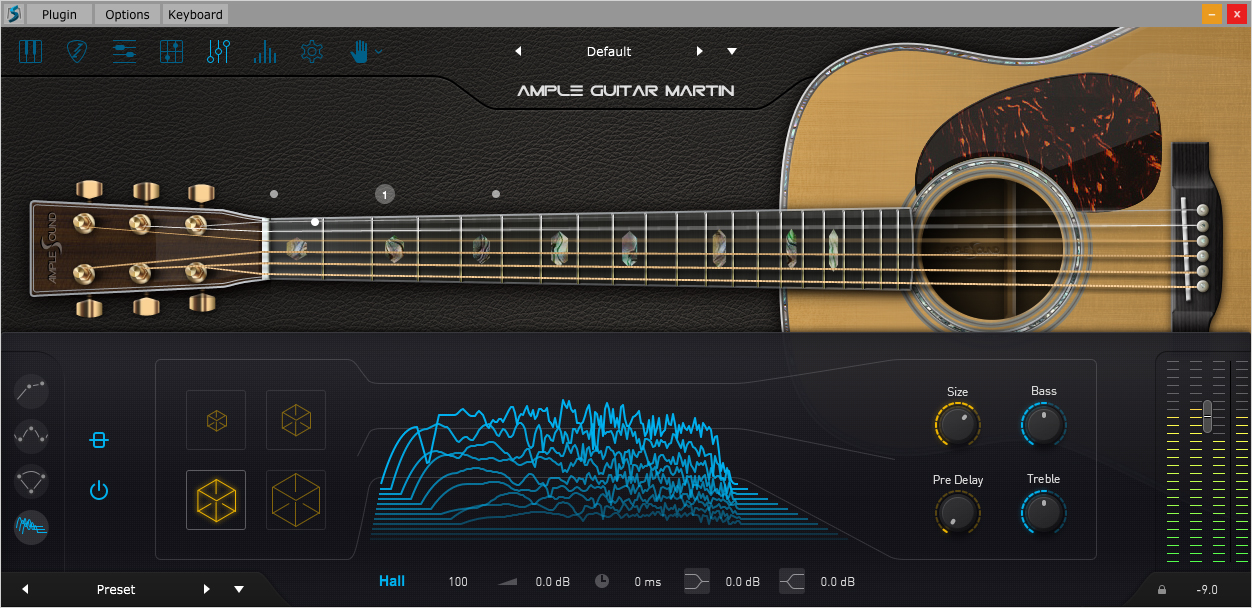Select the medium cube room type
1252x608 pixels.
tap(296, 420)
